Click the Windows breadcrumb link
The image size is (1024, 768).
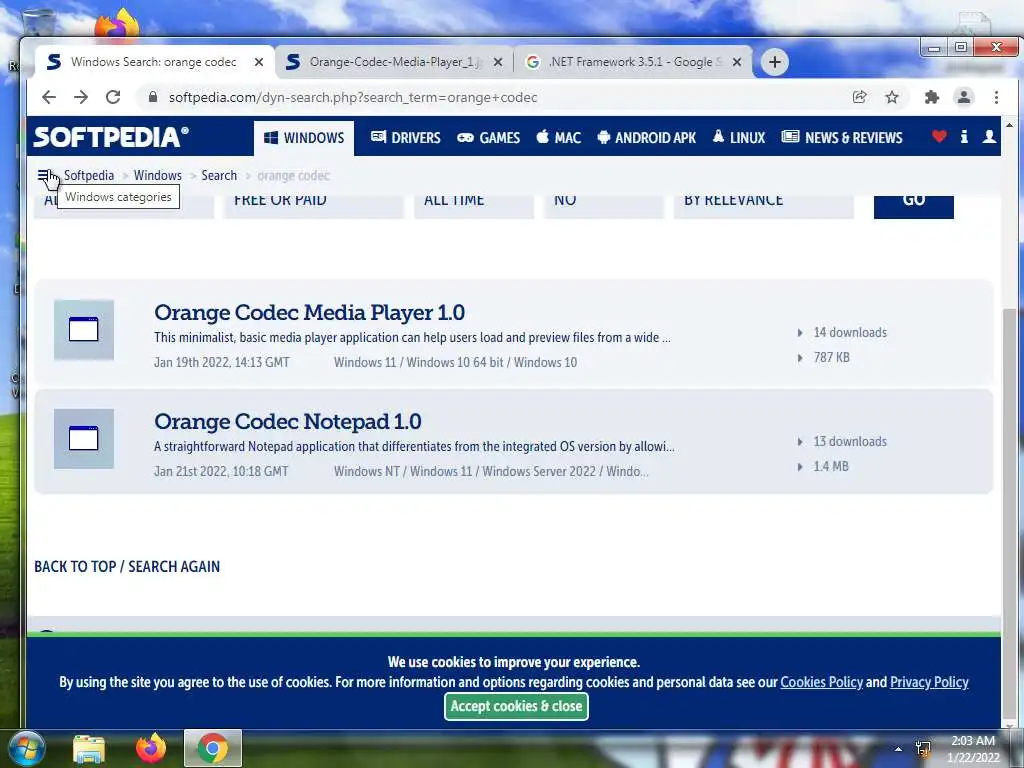157,175
